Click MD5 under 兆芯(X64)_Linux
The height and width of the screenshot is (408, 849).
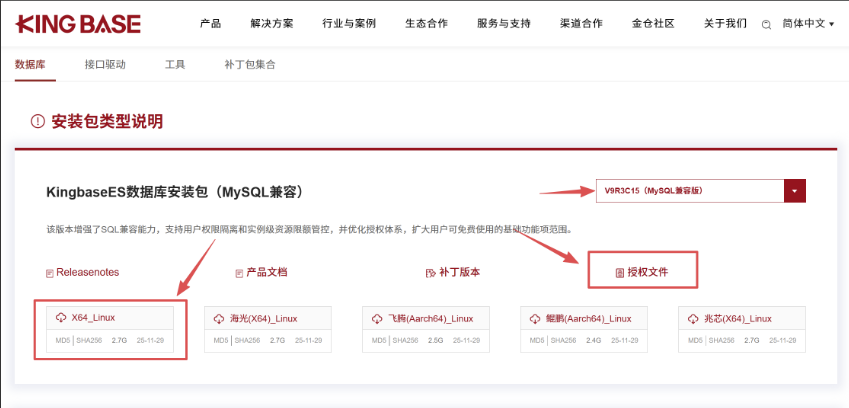tap(694, 341)
